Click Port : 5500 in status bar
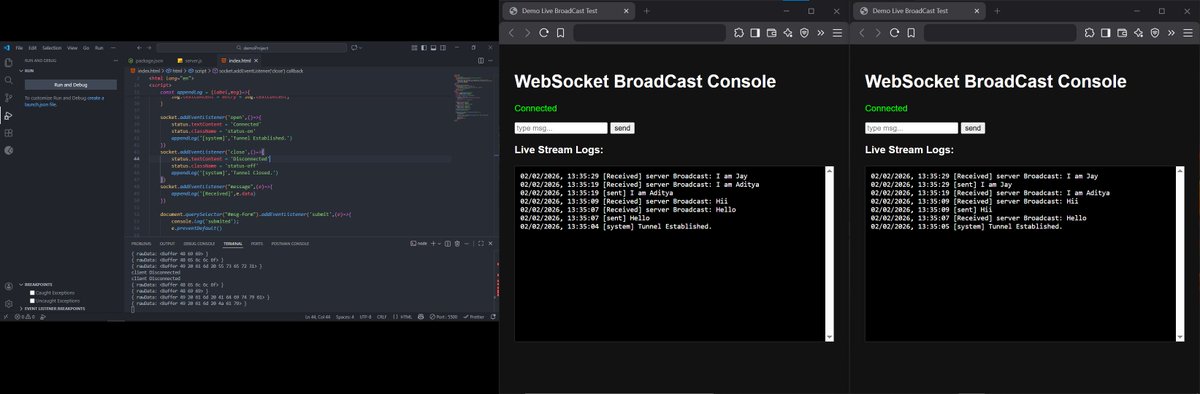1200x394 pixels. coord(443,317)
